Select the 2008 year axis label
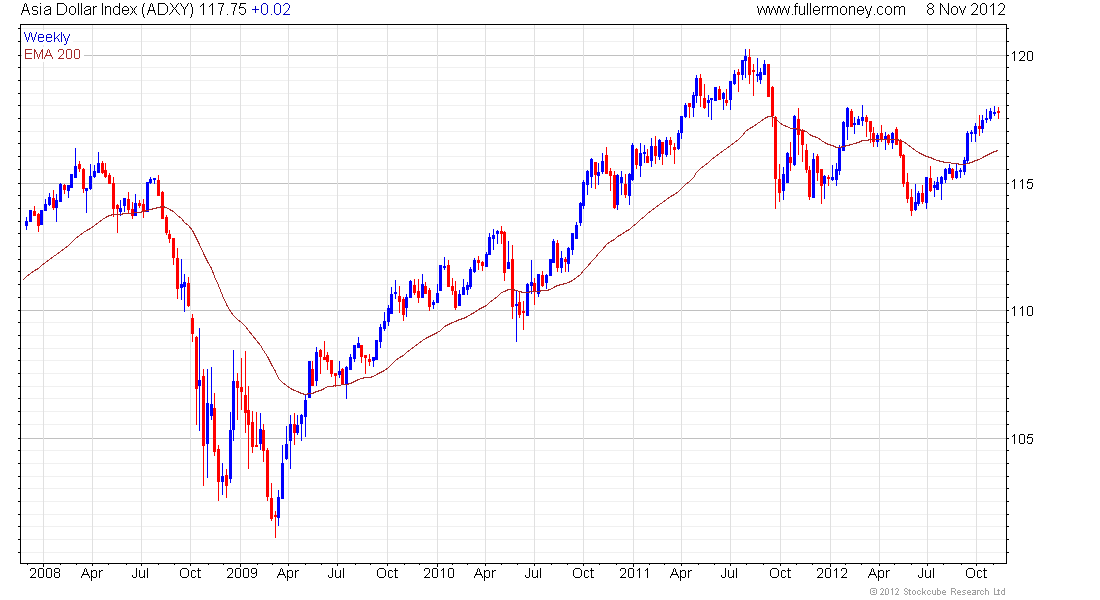This screenshot has width=1100, height=600. coord(45,573)
